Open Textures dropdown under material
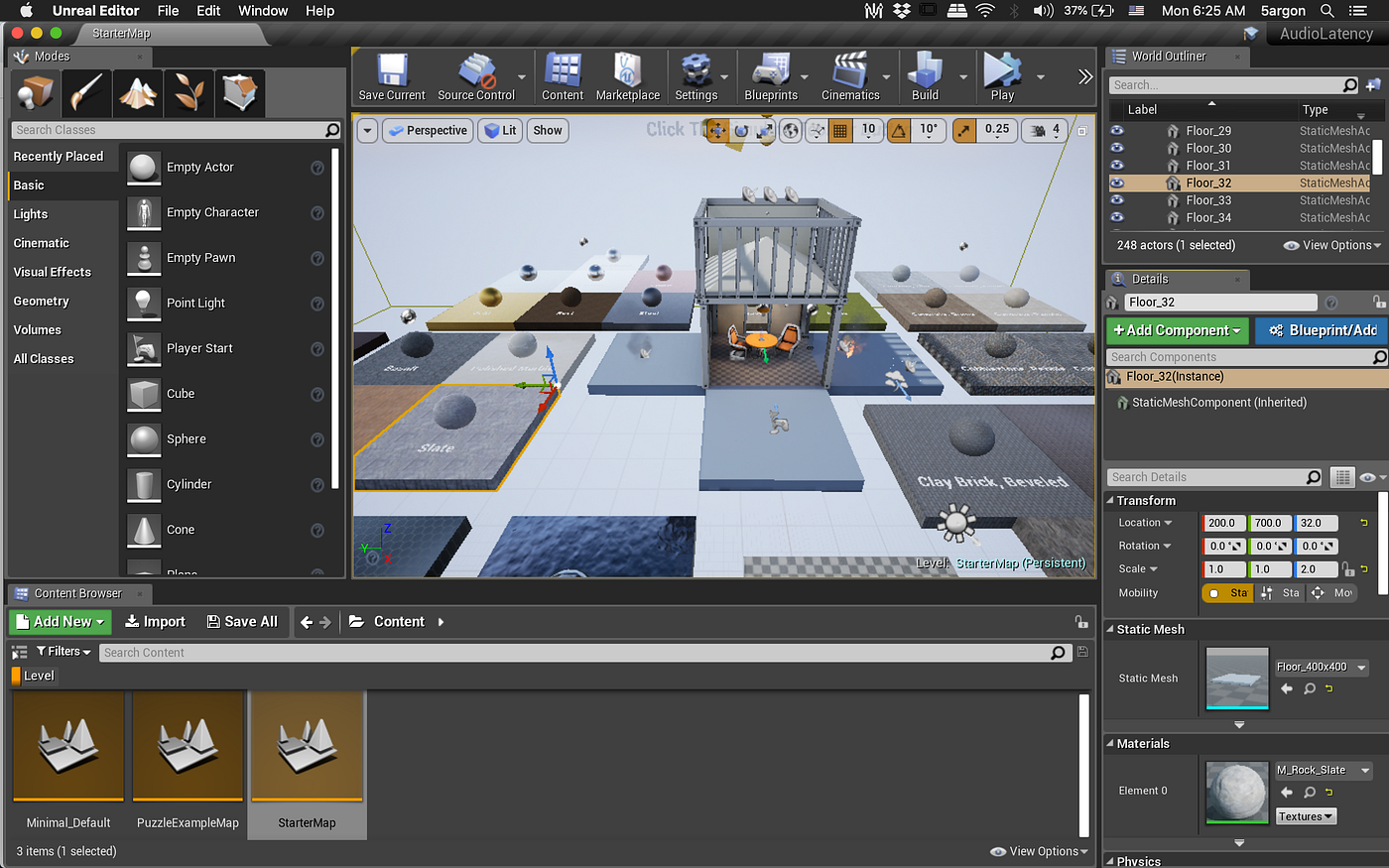The image size is (1389, 868). [1306, 816]
